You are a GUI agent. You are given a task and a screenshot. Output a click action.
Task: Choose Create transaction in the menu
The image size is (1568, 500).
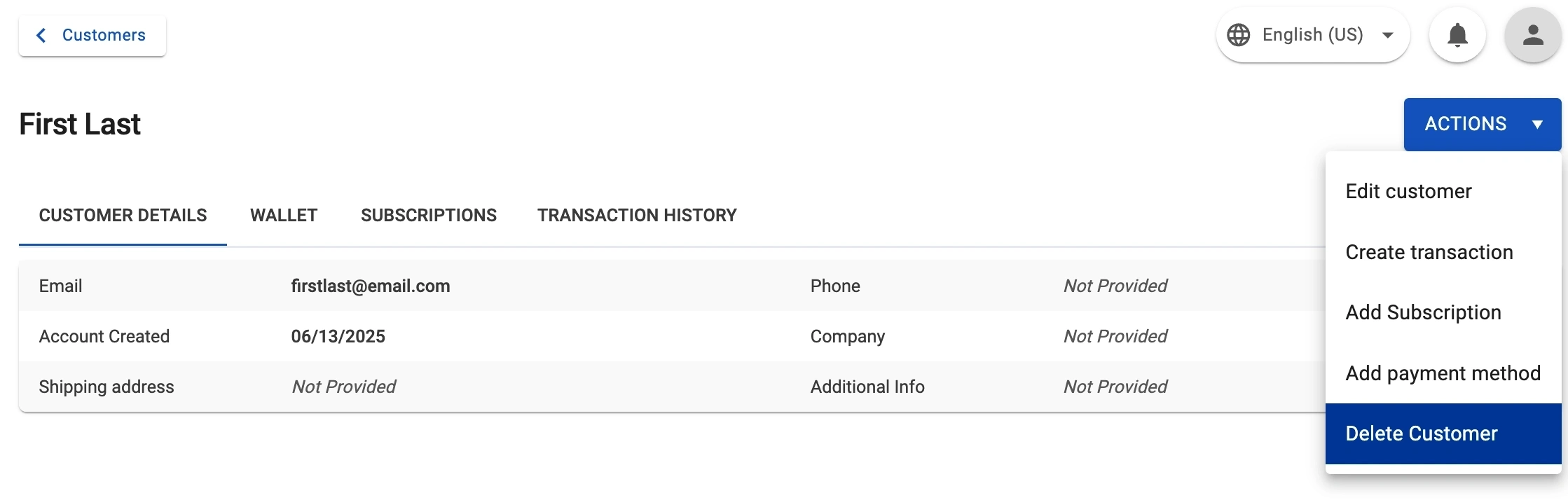pyautogui.click(x=1429, y=252)
